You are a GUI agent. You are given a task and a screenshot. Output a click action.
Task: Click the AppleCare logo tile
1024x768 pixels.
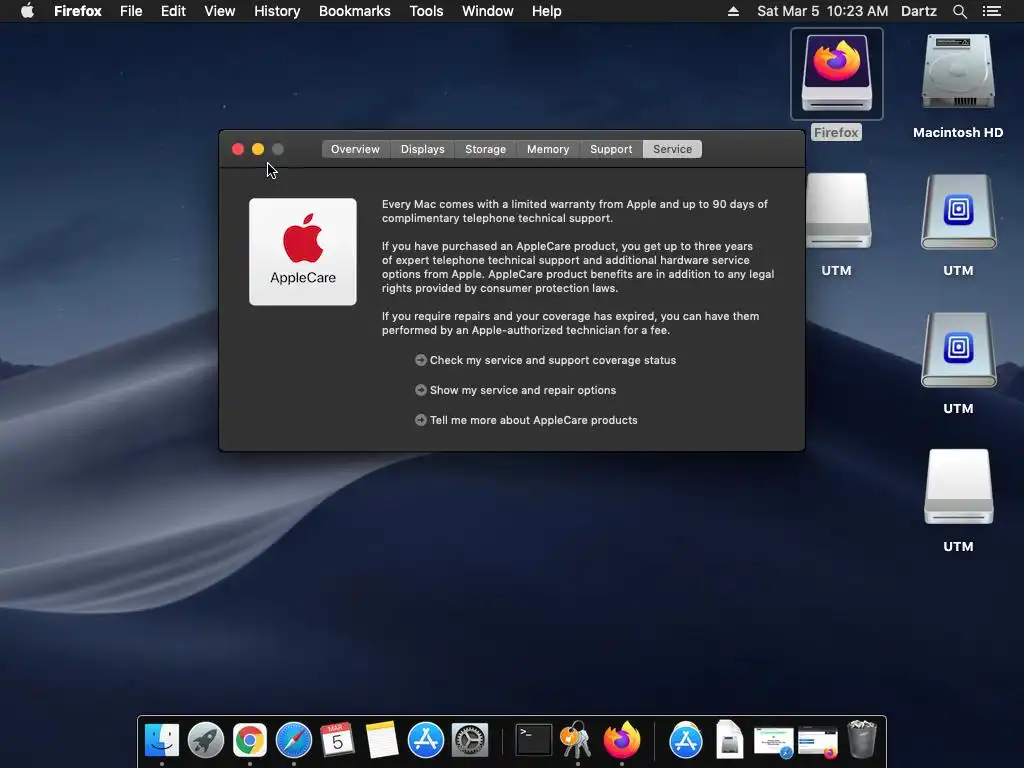302,251
